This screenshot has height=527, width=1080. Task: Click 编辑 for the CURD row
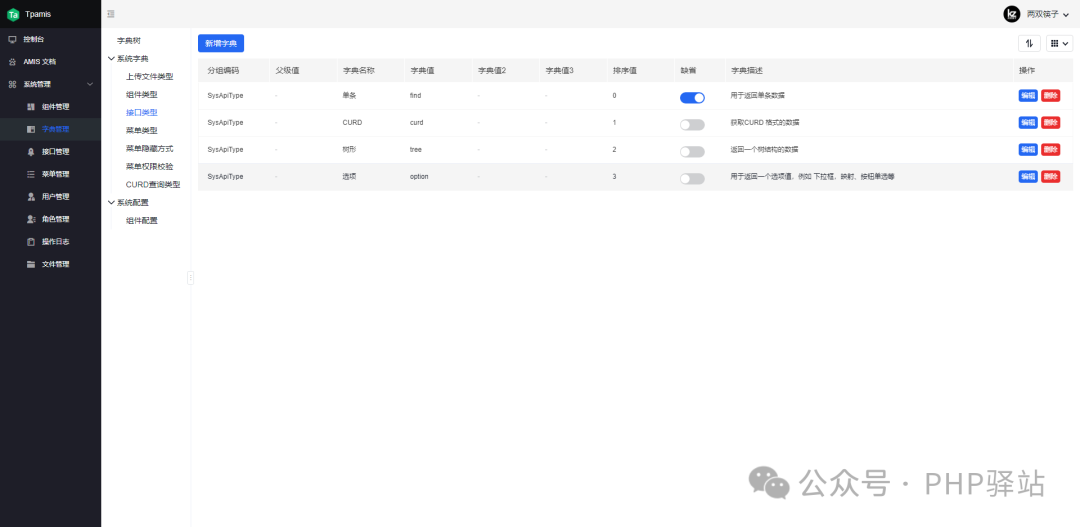(x=1028, y=123)
